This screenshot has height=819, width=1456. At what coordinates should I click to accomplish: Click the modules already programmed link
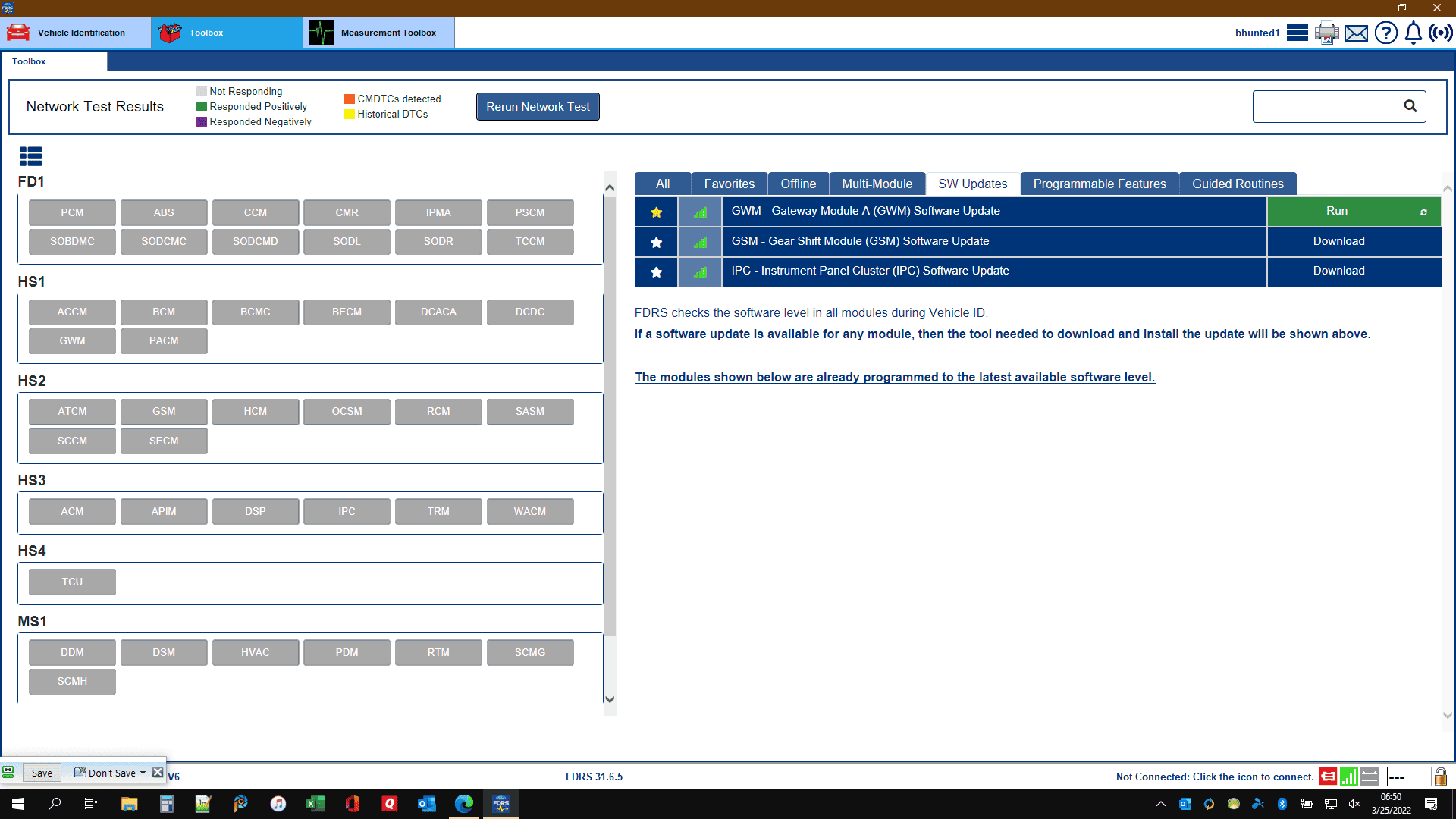[x=895, y=377]
